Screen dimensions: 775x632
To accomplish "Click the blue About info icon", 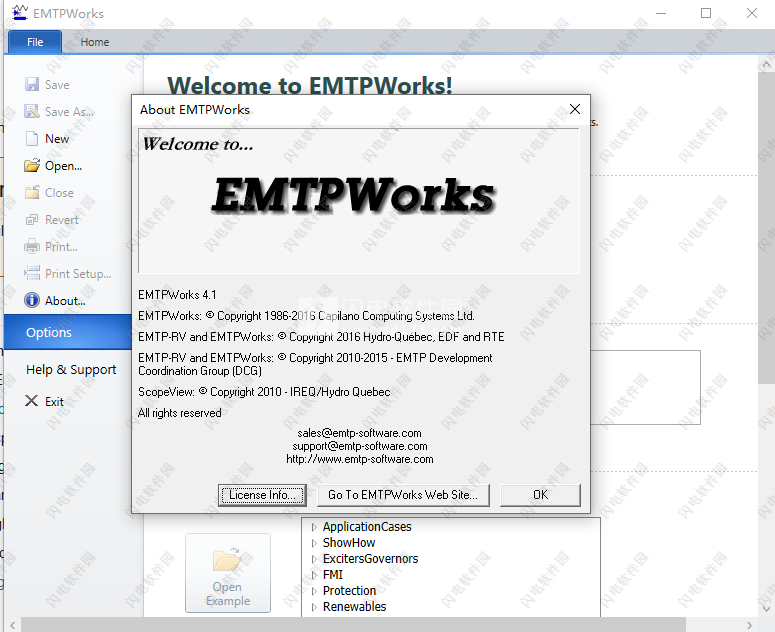I will [32, 300].
